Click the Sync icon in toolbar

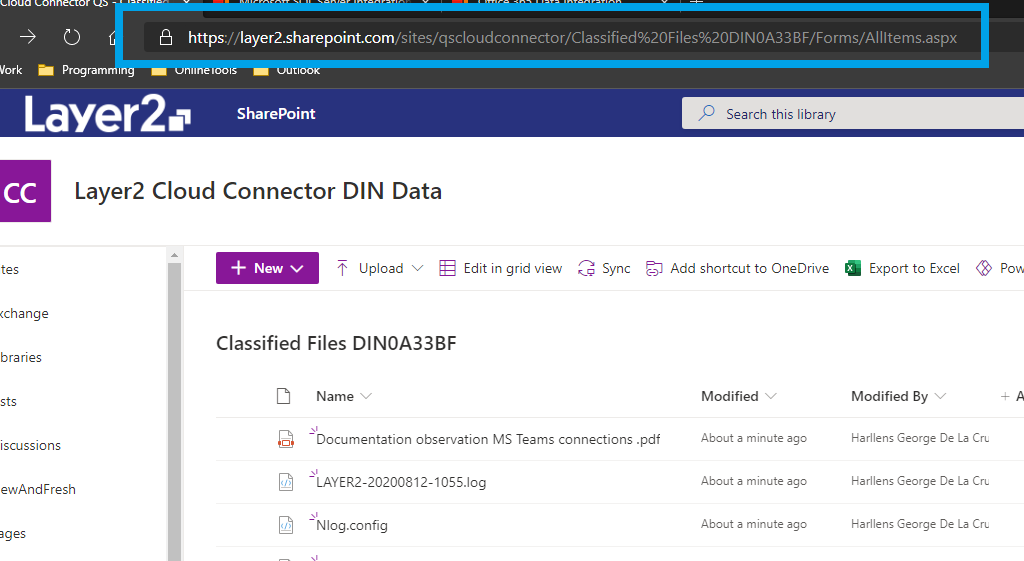tap(587, 268)
